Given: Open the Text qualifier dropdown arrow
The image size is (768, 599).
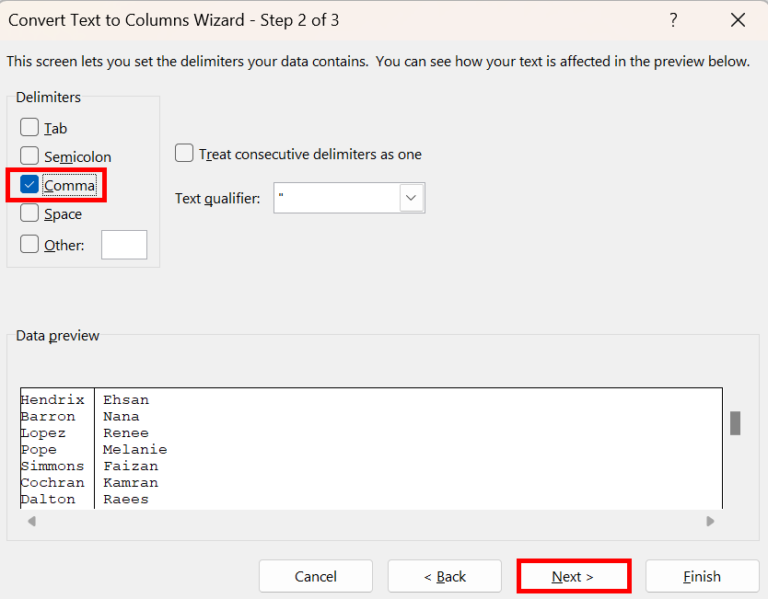Looking at the screenshot, I should point(411,198).
